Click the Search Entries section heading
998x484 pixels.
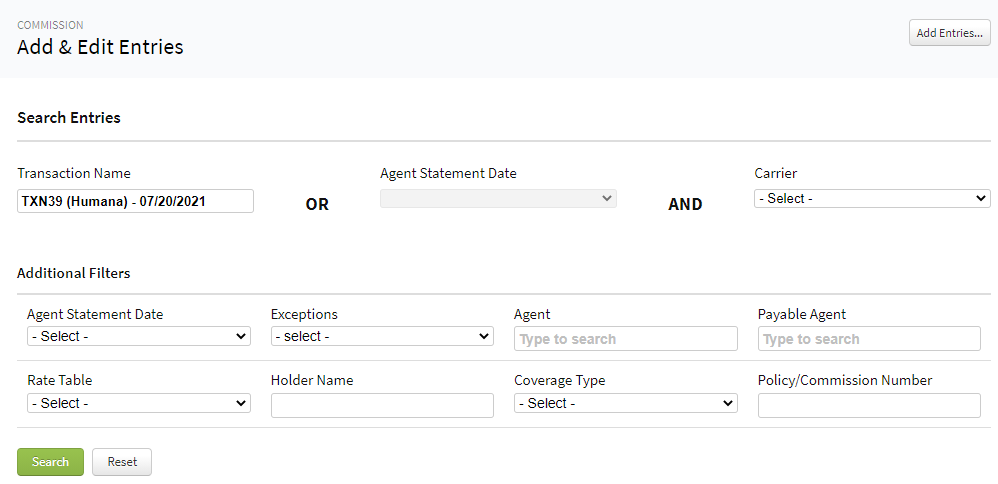pyautogui.click(x=69, y=118)
